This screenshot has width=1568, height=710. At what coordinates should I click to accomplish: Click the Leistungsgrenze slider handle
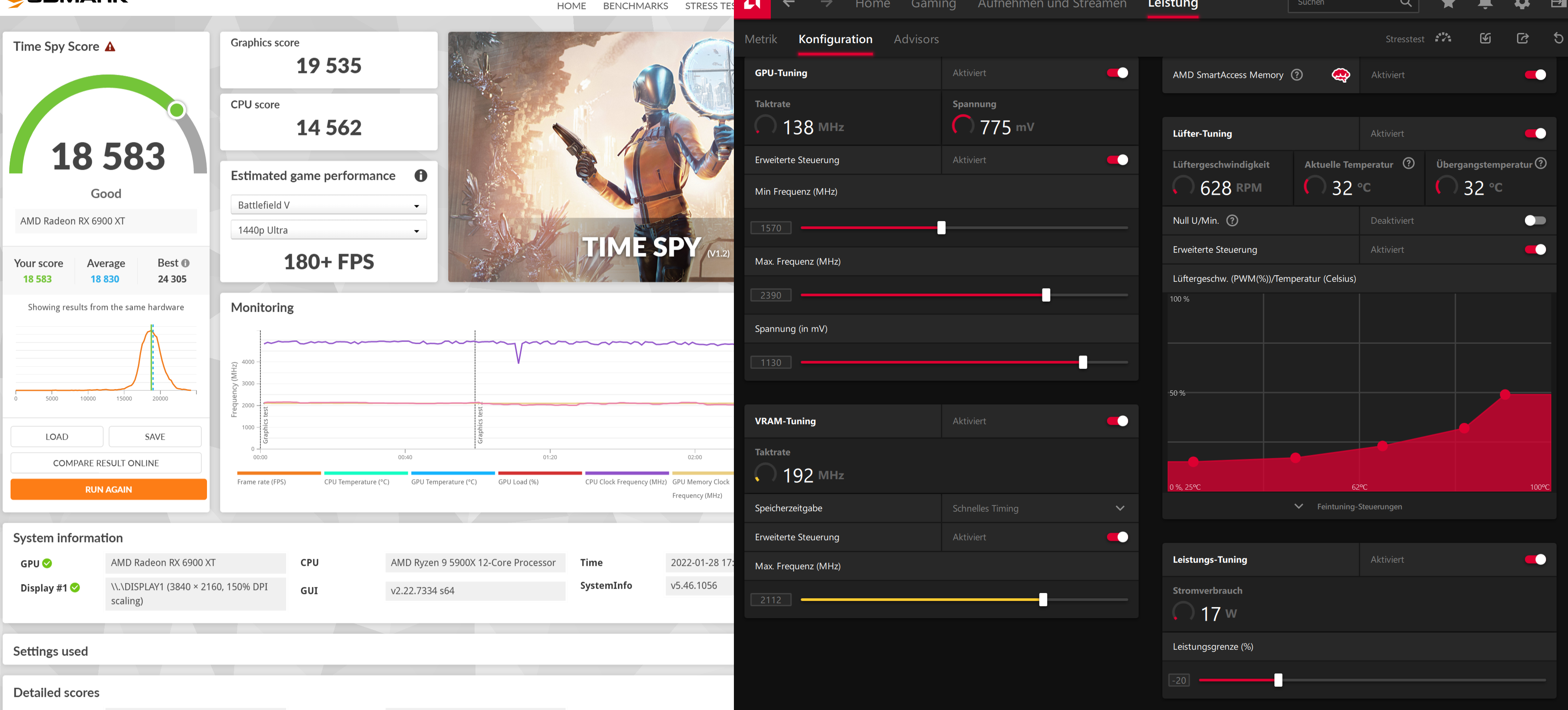pyautogui.click(x=1278, y=680)
